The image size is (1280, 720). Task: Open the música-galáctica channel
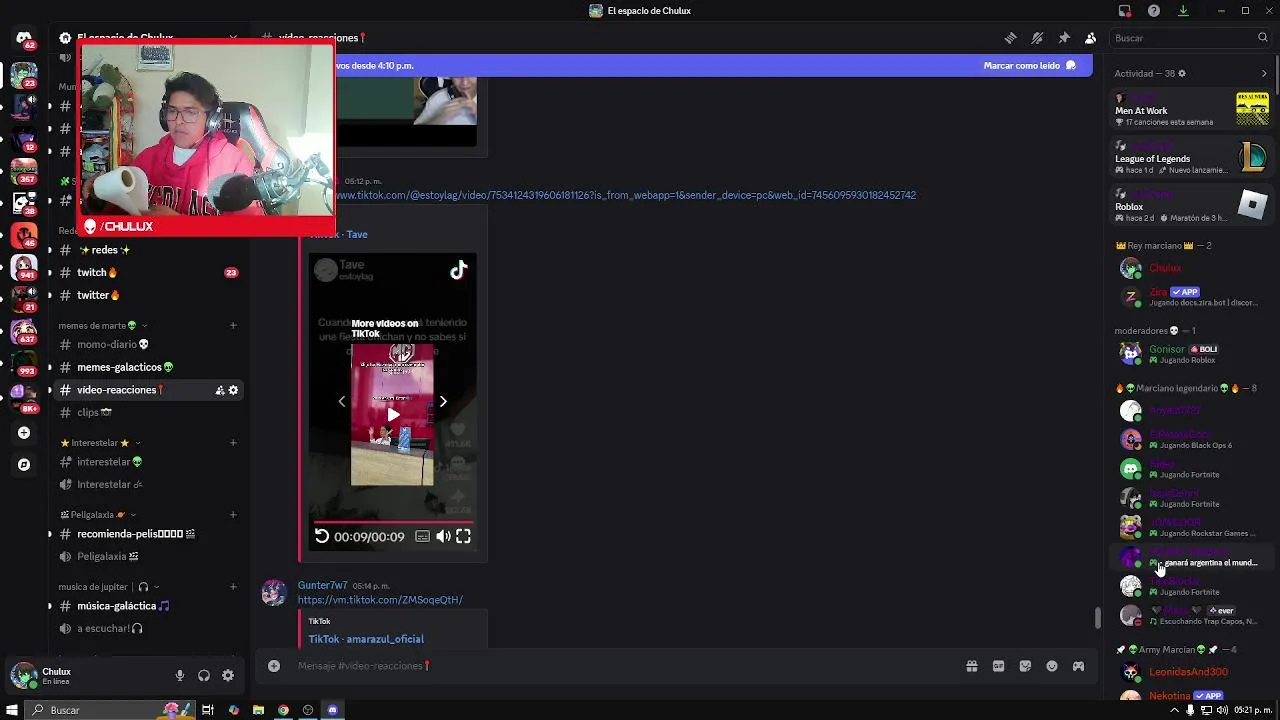pos(148,606)
